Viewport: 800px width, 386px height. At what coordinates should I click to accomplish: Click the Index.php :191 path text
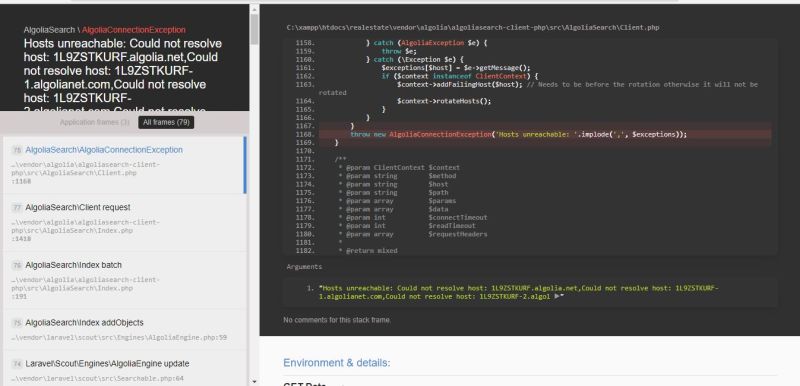[86, 288]
